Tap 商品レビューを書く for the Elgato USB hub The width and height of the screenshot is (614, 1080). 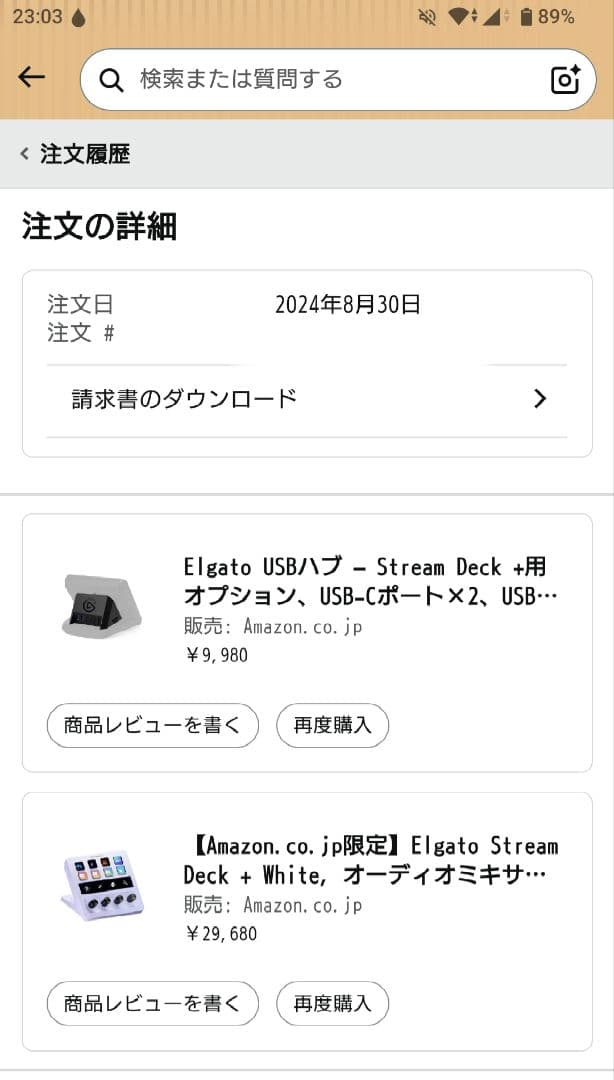pyautogui.click(x=152, y=726)
